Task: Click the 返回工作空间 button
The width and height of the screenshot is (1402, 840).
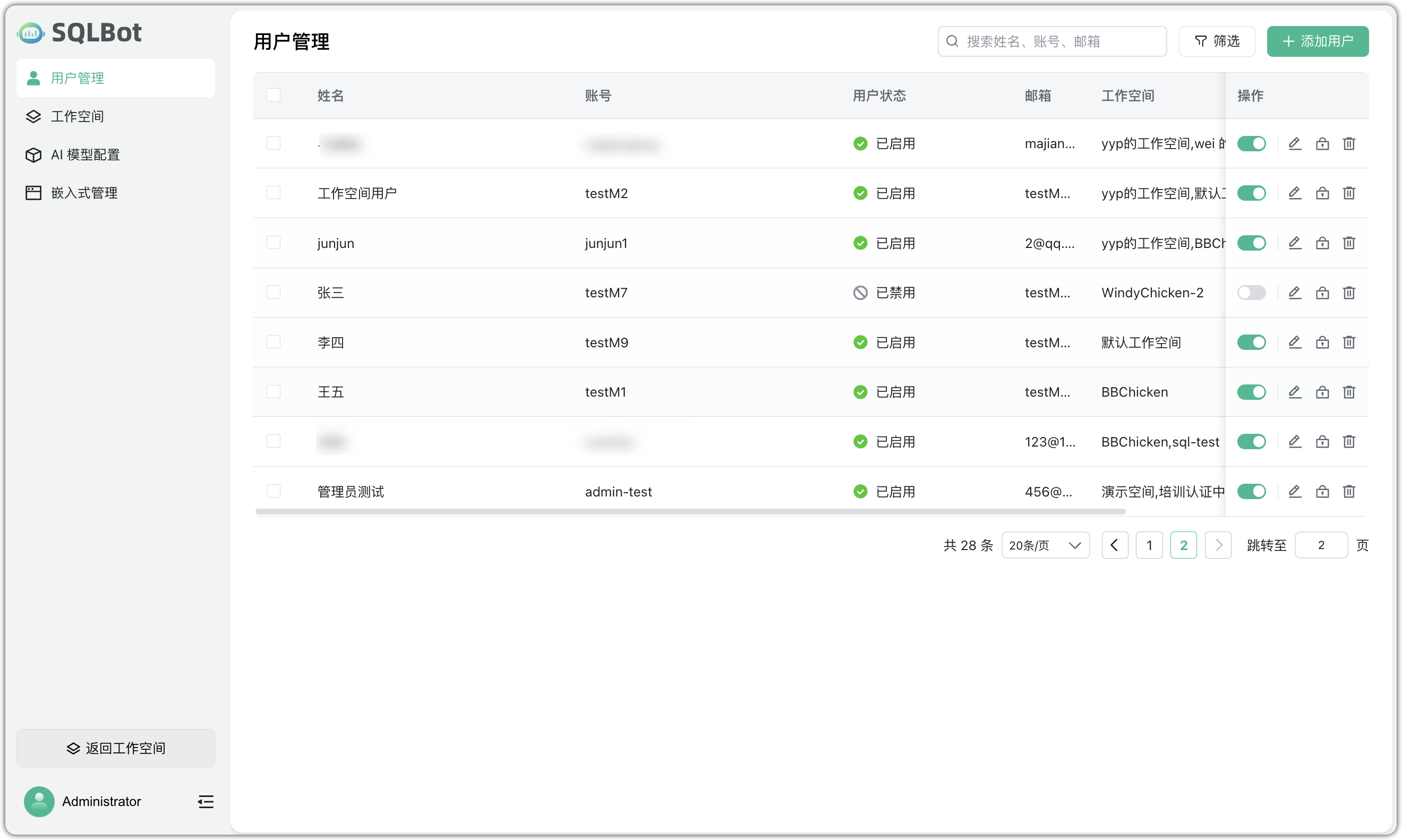Action: coord(115,748)
